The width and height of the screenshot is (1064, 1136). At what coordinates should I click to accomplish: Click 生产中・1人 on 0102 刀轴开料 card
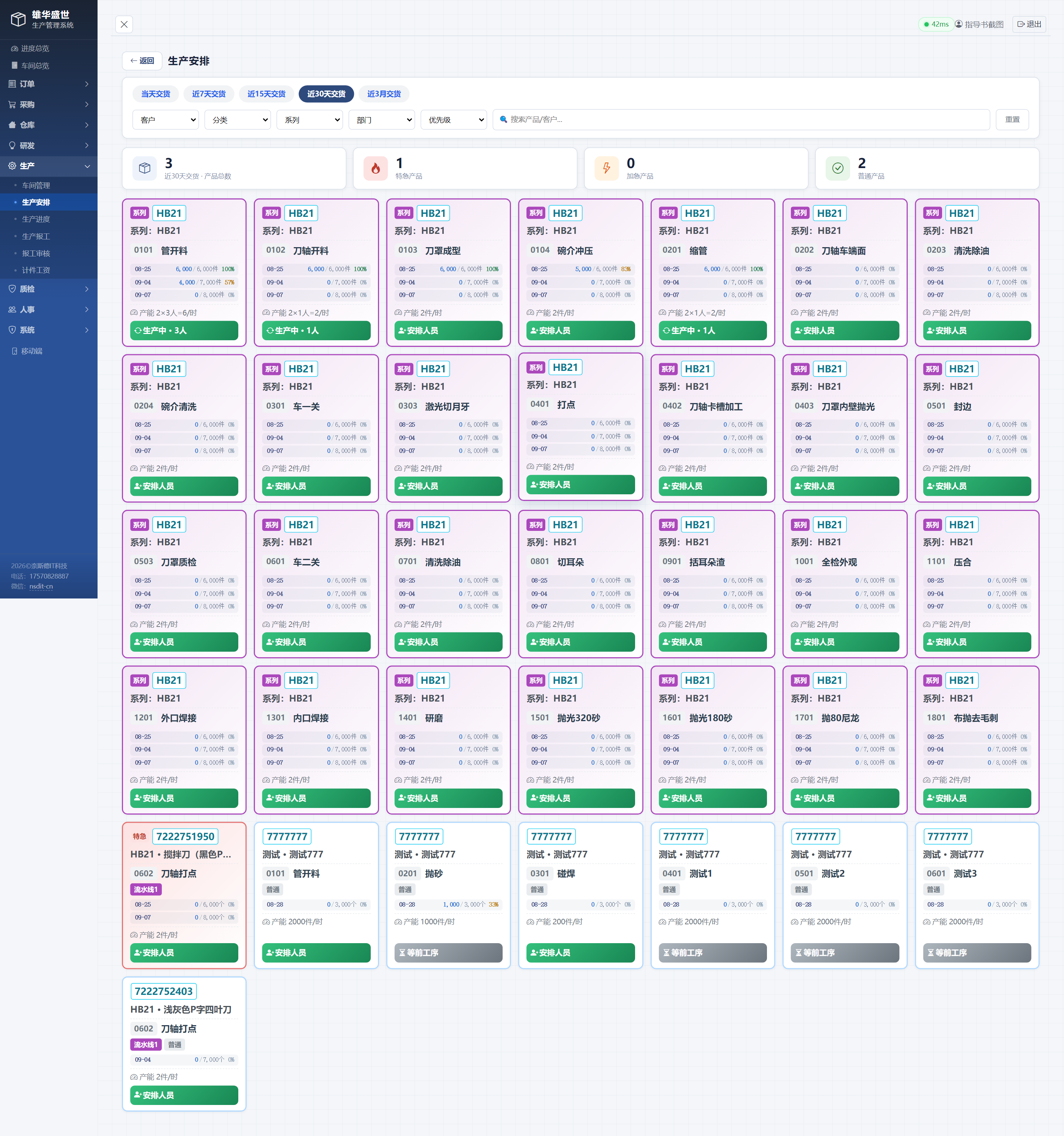[x=316, y=331]
